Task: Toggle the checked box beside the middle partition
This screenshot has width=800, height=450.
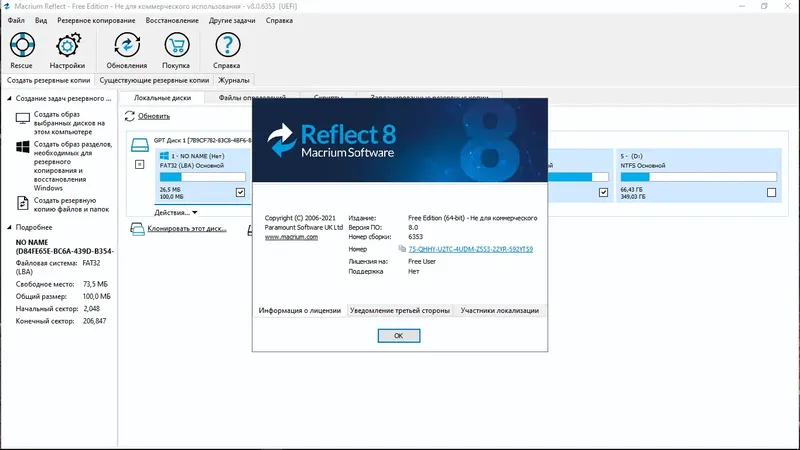Action: click(604, 192)
